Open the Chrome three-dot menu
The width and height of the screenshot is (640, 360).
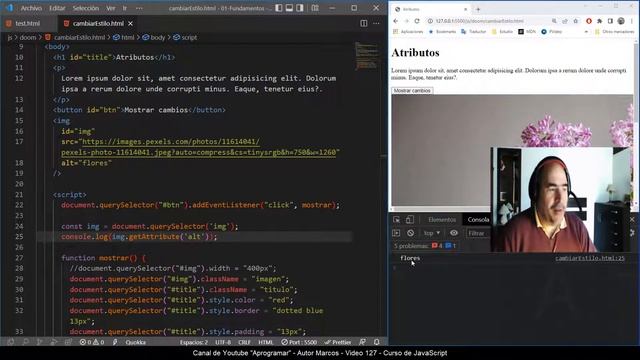632,21
